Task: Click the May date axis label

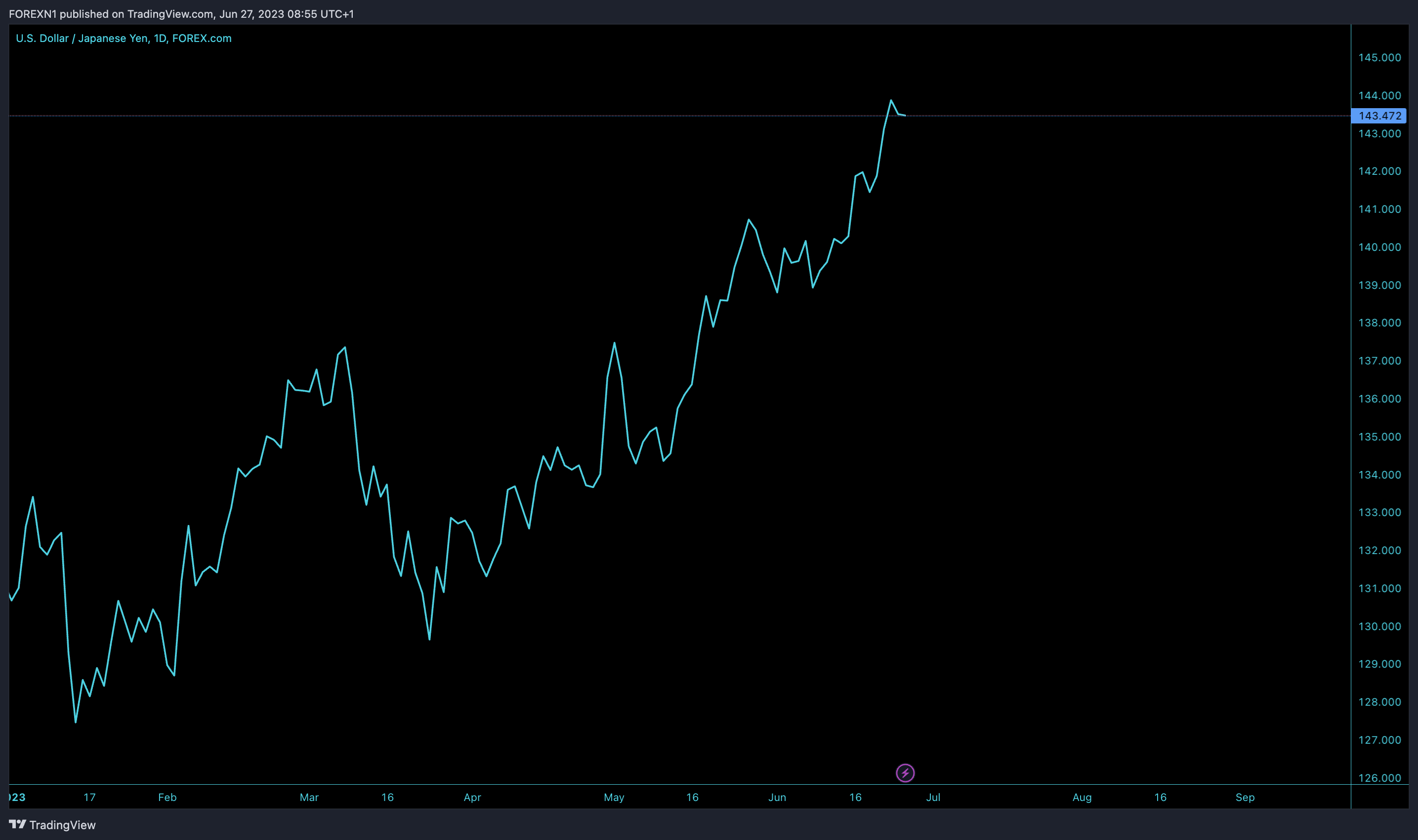Action: 614,797
